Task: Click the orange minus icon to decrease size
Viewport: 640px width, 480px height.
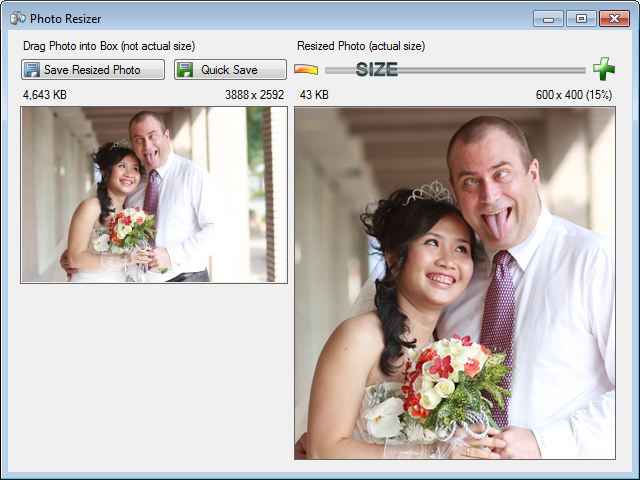Action: [x=306, y=69]
